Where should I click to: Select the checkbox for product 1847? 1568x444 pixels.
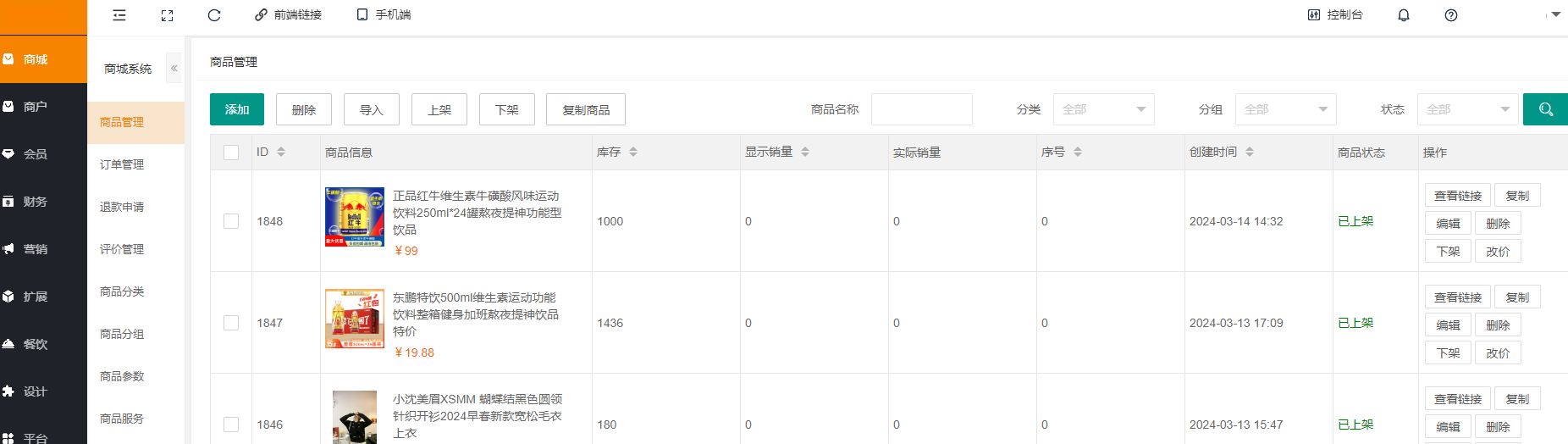(x=231, y=323)
